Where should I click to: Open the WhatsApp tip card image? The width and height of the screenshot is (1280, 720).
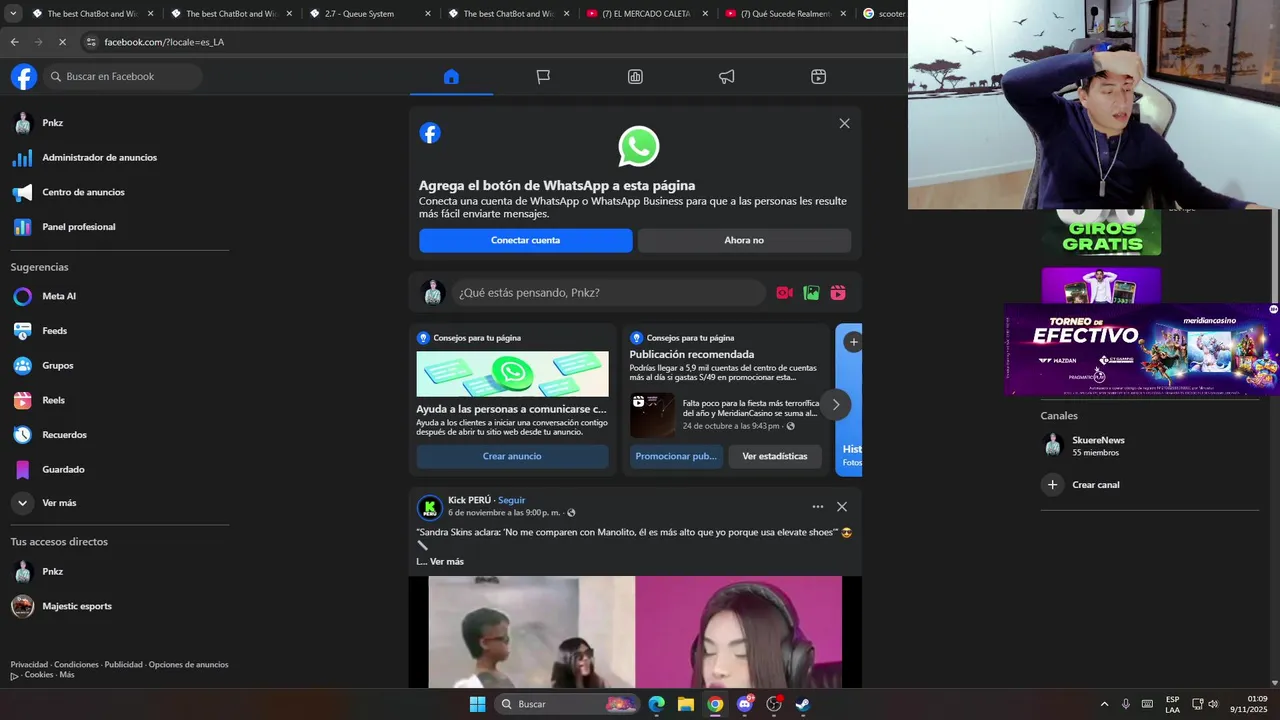coord(512,374)
